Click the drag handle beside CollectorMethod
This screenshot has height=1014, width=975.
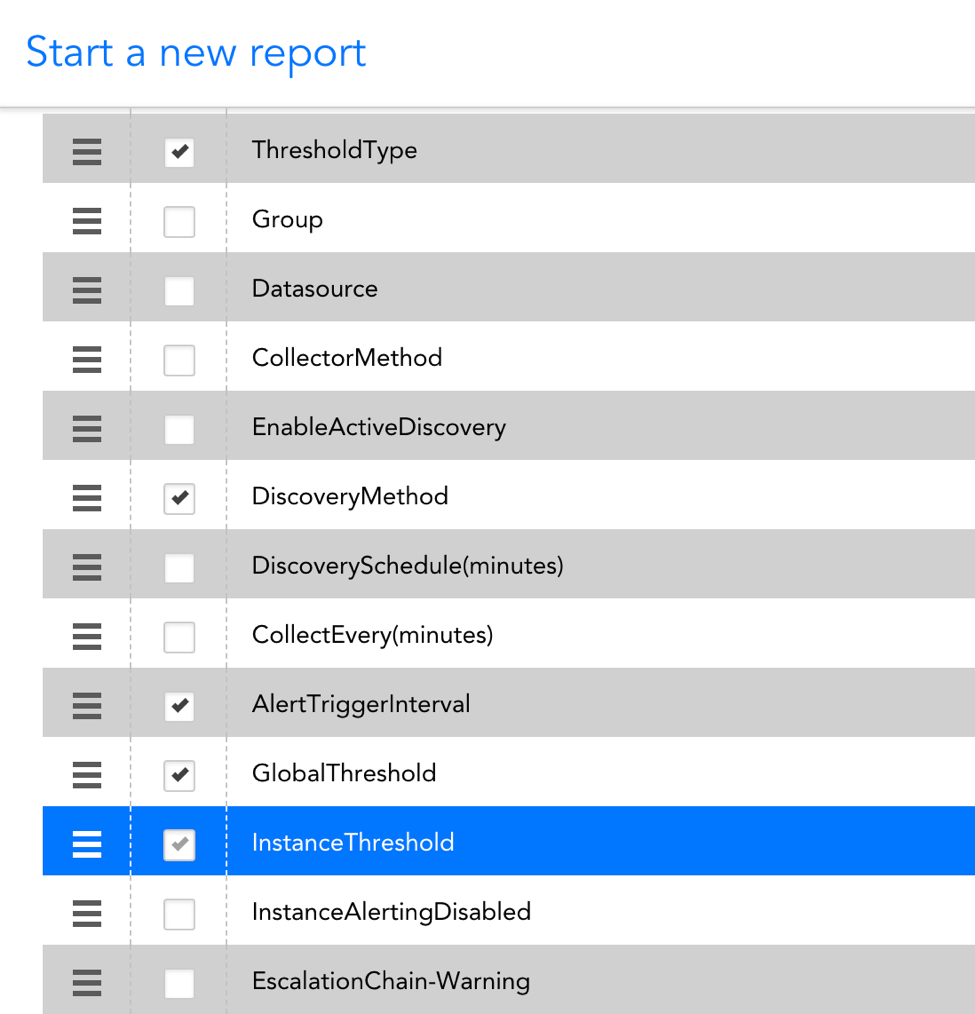[x=86, y=359]
